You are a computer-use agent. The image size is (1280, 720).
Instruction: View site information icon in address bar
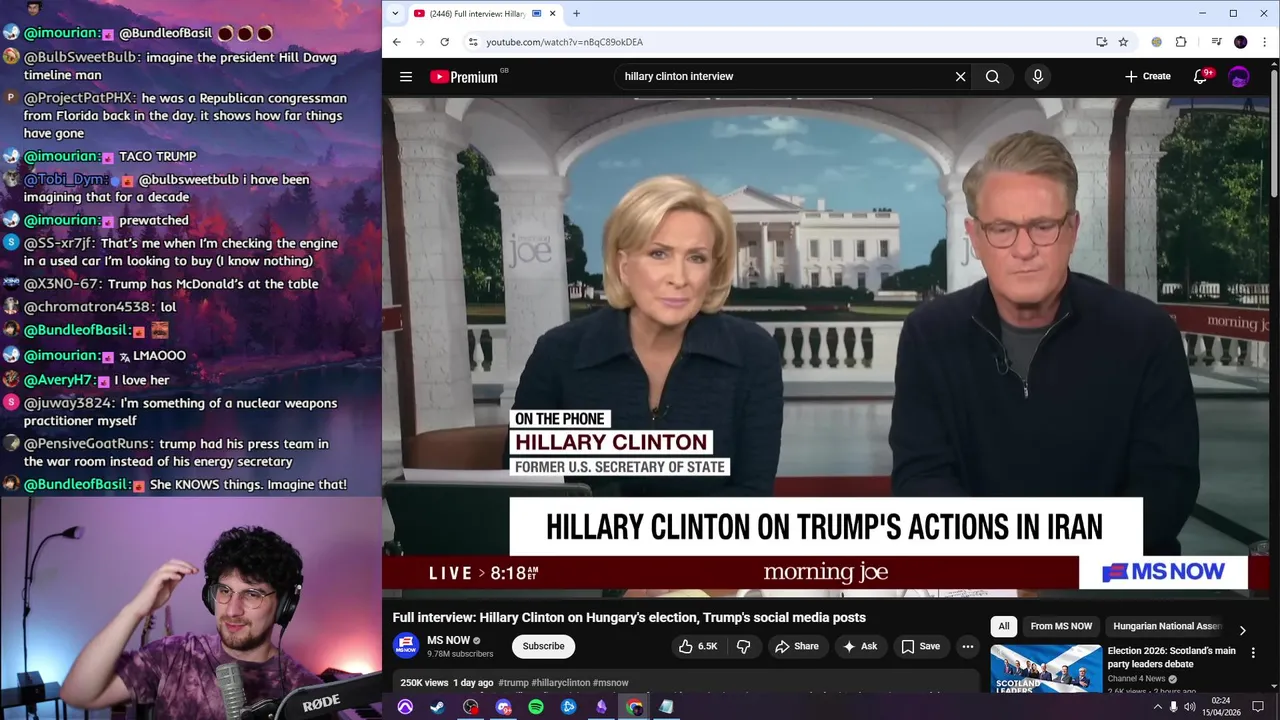473,42
